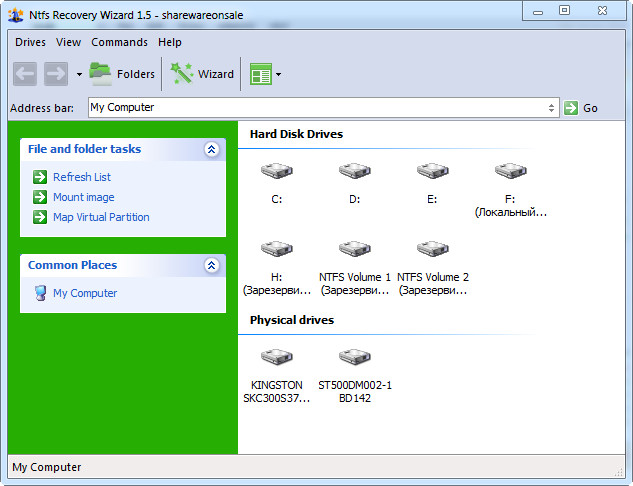Click the Refresh List link

pyautogui.click(x=82, y=177)
